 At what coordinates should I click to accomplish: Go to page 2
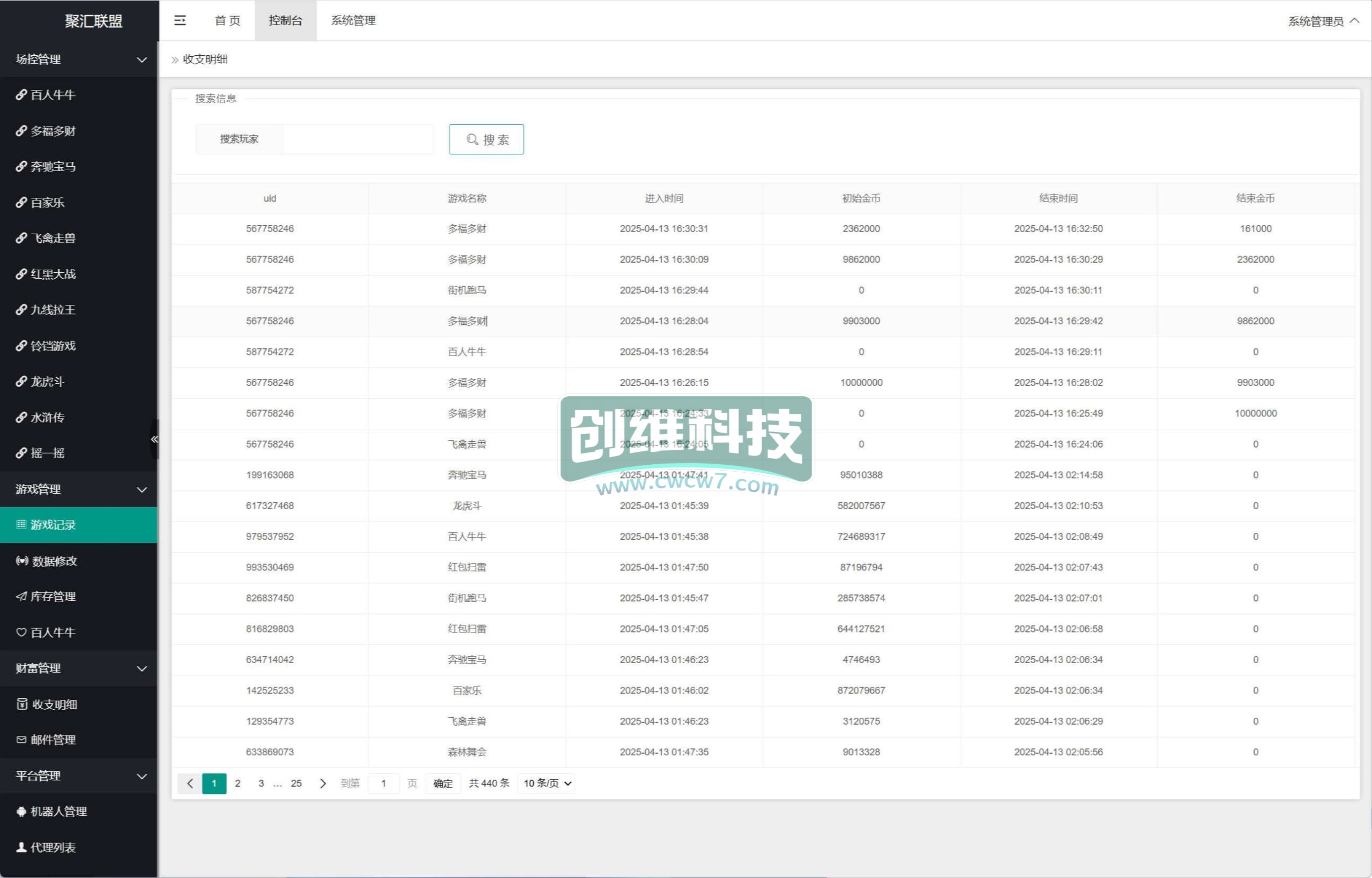(238, 783)
